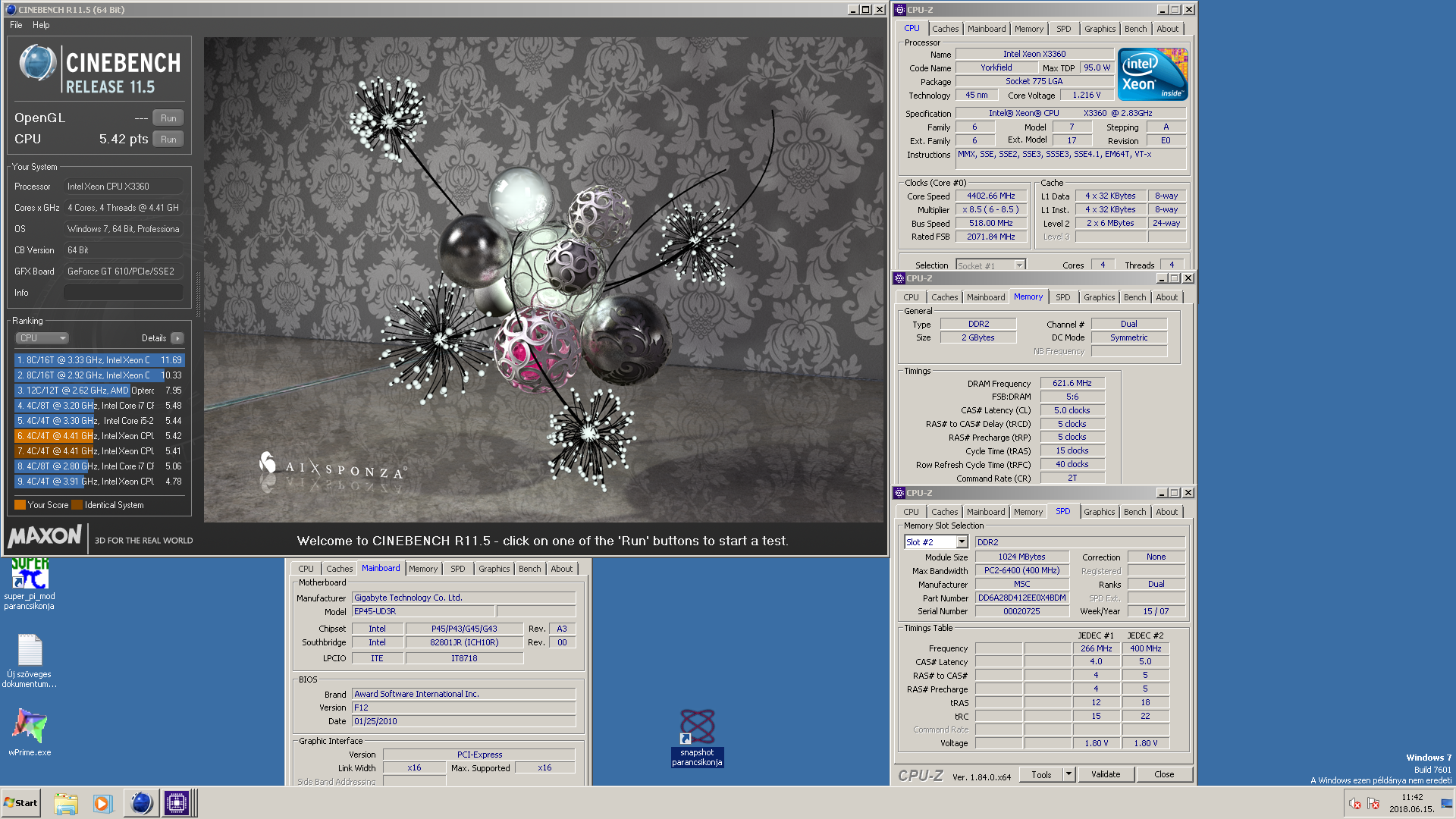Click the Details arrow button in Ranking

(x=177, y=338)
